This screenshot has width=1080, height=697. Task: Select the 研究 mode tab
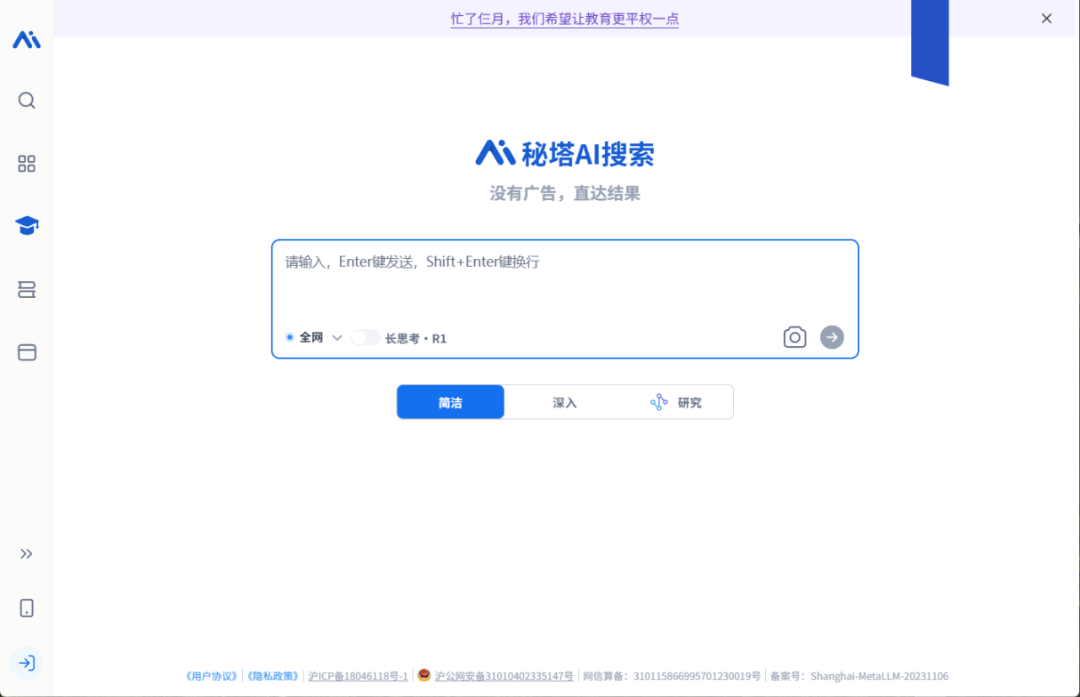[x=676, y=402]
